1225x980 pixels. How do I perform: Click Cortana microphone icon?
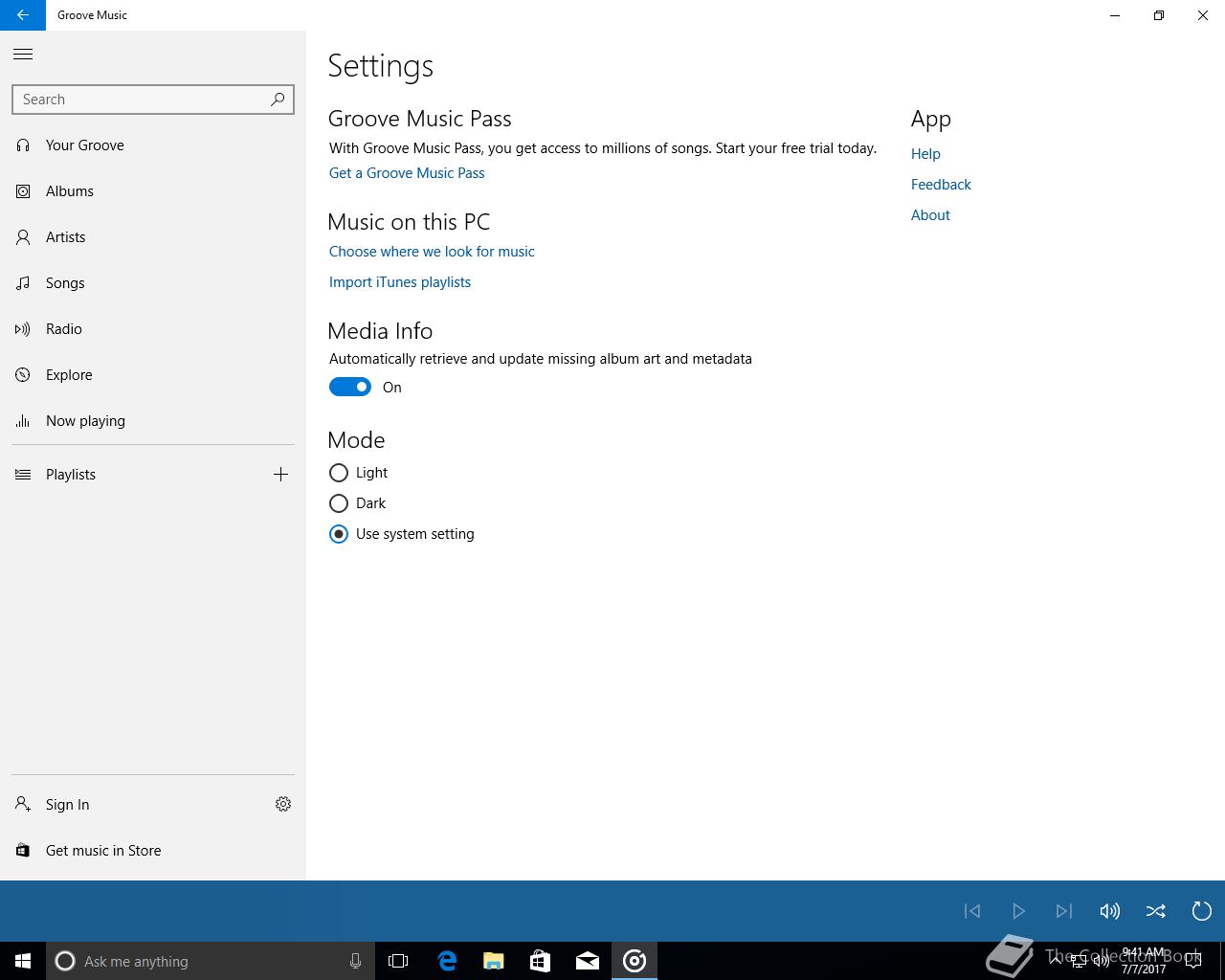[x=355, y=961]
